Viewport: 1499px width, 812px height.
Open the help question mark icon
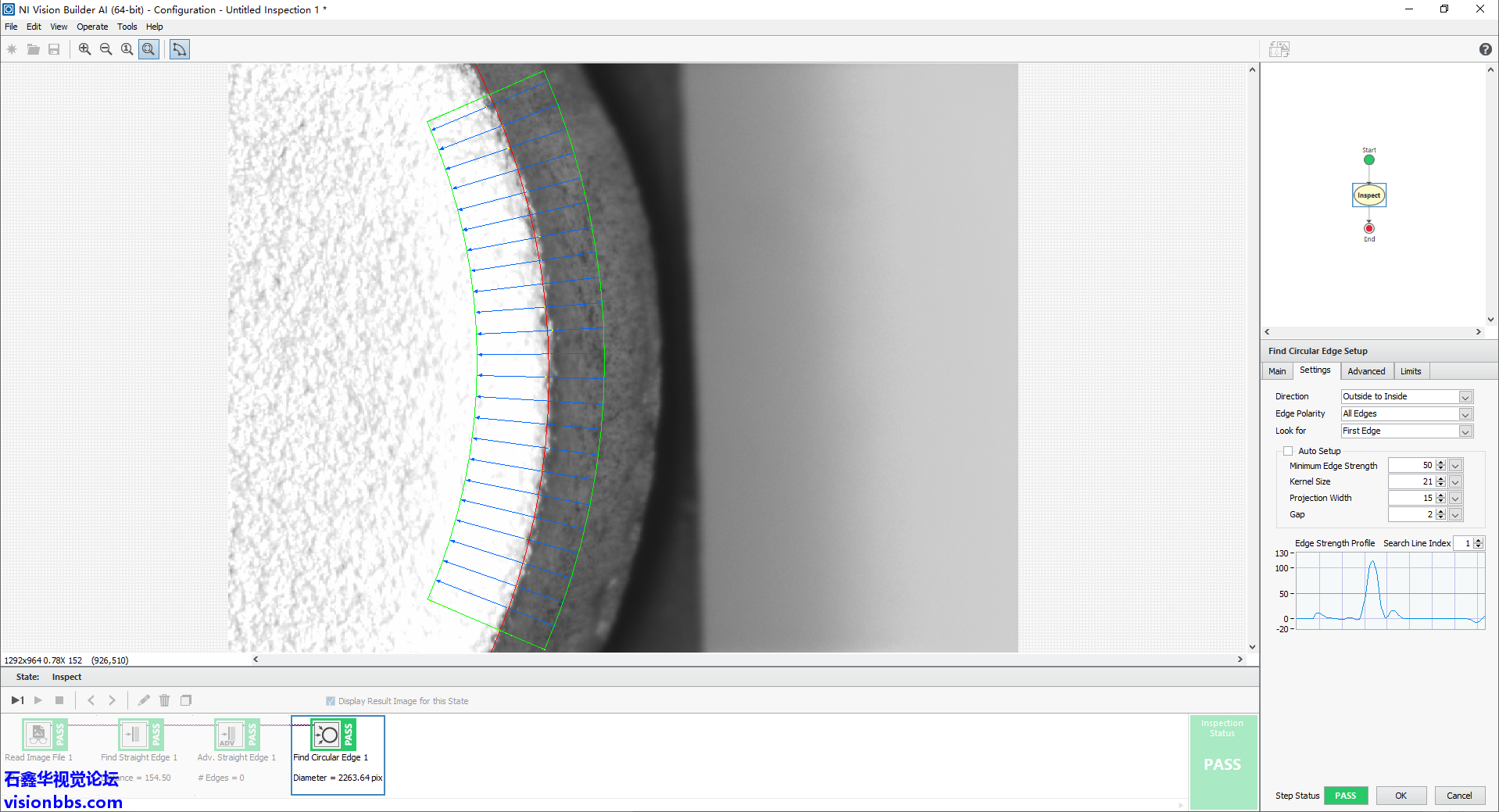pyautogui.click(x=1485, y=49)
